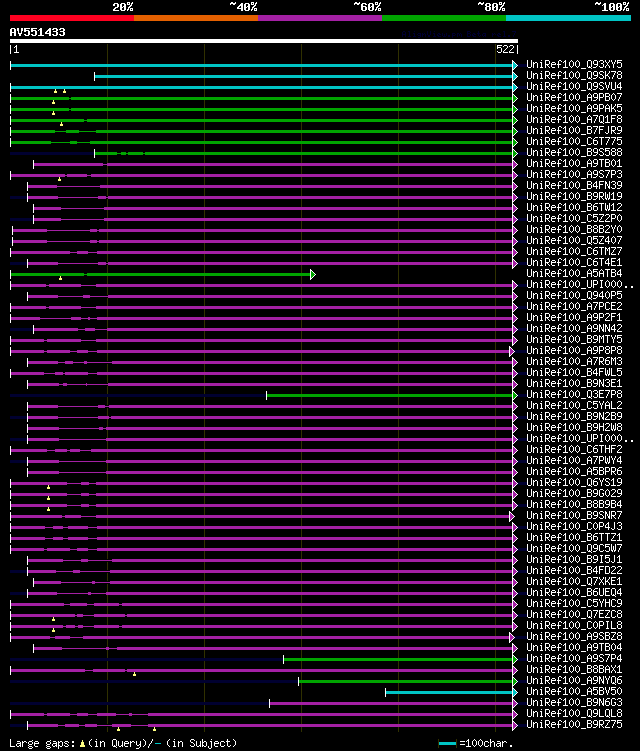The width and height of the screenshot is (640, 751).
Task: Click the UniRef100_B6TTZ1 label
Action: click(x=574, y=538)
